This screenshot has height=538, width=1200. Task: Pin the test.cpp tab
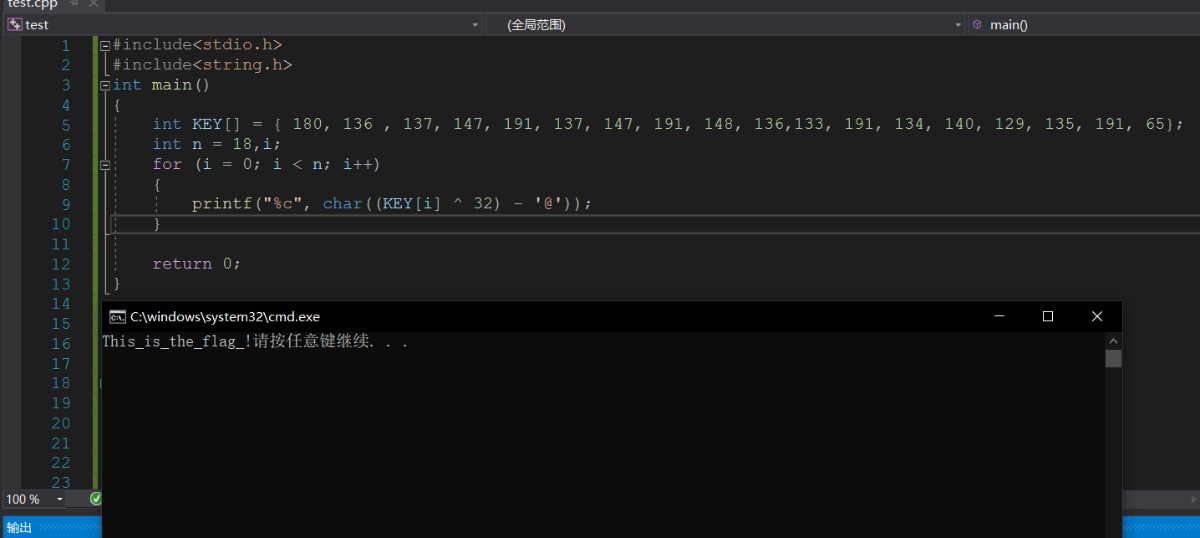click(74, 4)
